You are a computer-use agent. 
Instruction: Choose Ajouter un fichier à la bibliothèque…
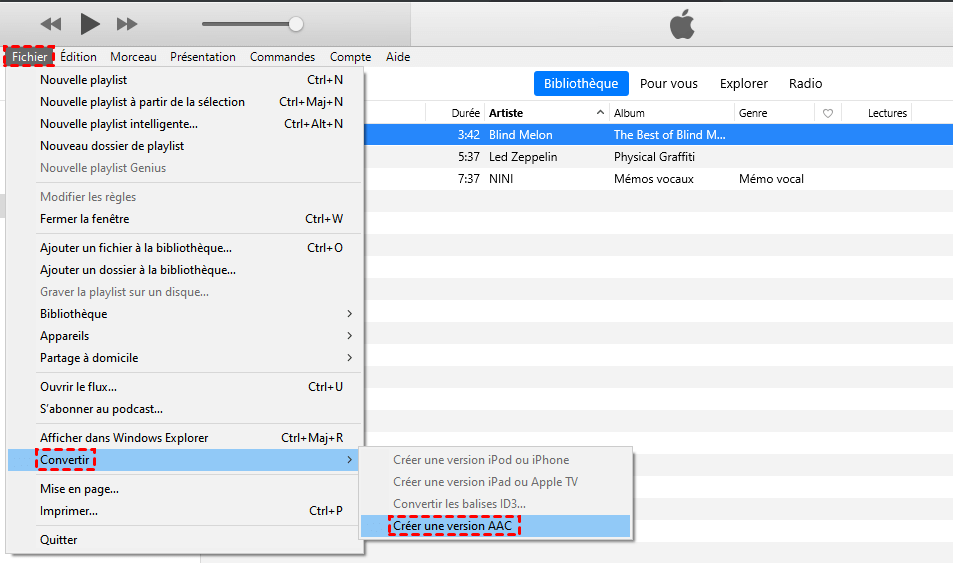tap(185, 248)
